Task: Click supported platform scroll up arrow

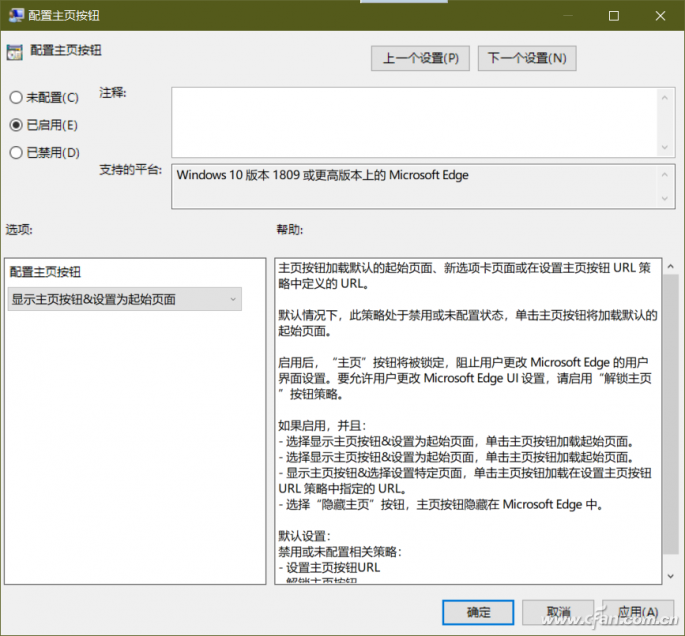Action: 664,175
